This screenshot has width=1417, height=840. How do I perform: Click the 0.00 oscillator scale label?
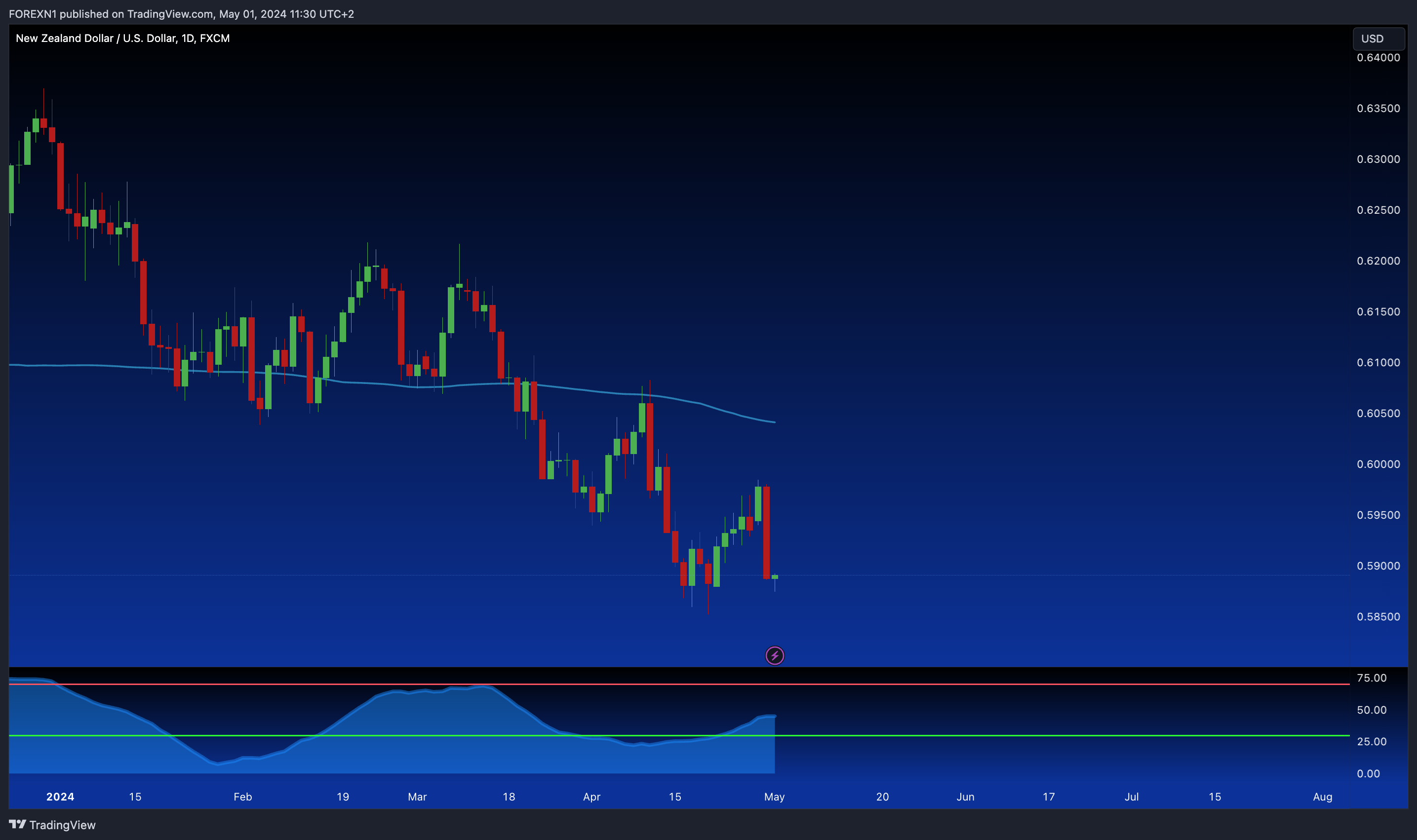point(1368,774)
